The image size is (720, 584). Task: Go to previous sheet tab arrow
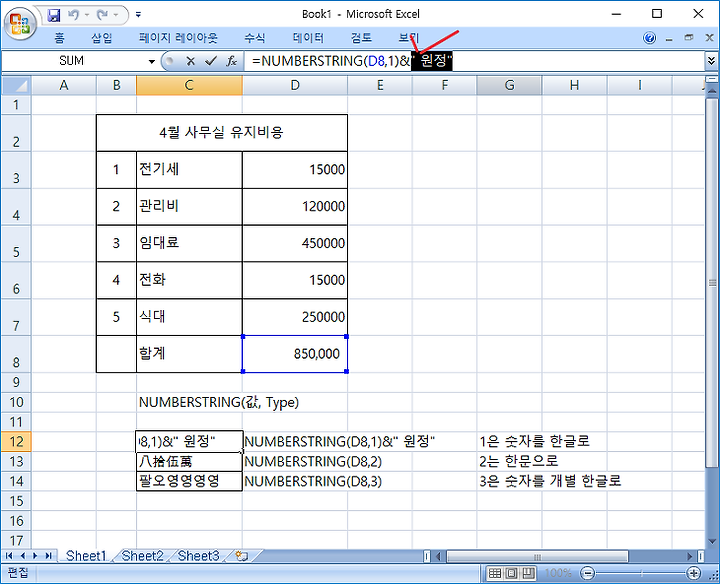point(22,556)
